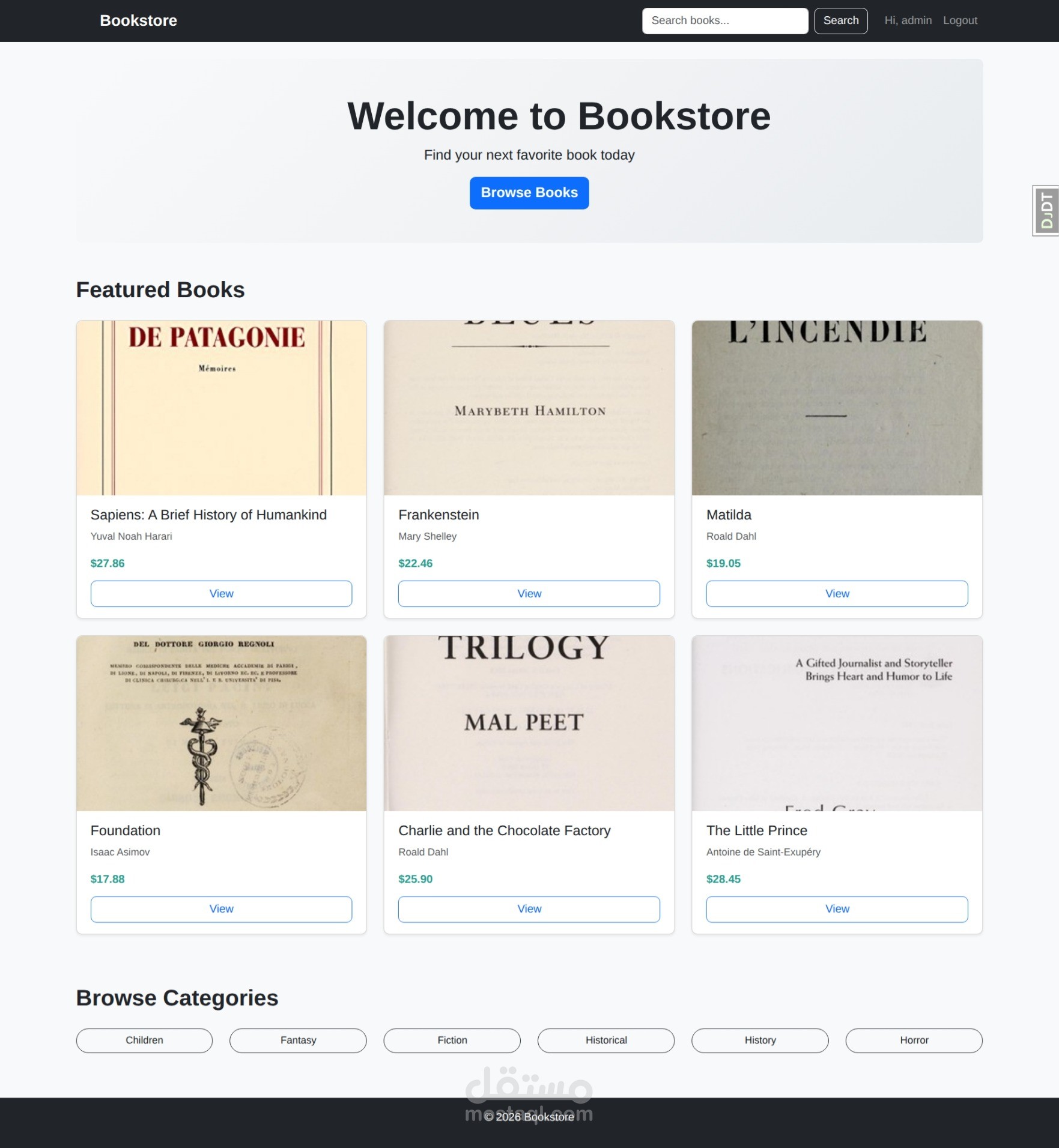Click the $27.86 price
The width and height of the screenshot is (1059, 1148).
click(x=108, y=563)
